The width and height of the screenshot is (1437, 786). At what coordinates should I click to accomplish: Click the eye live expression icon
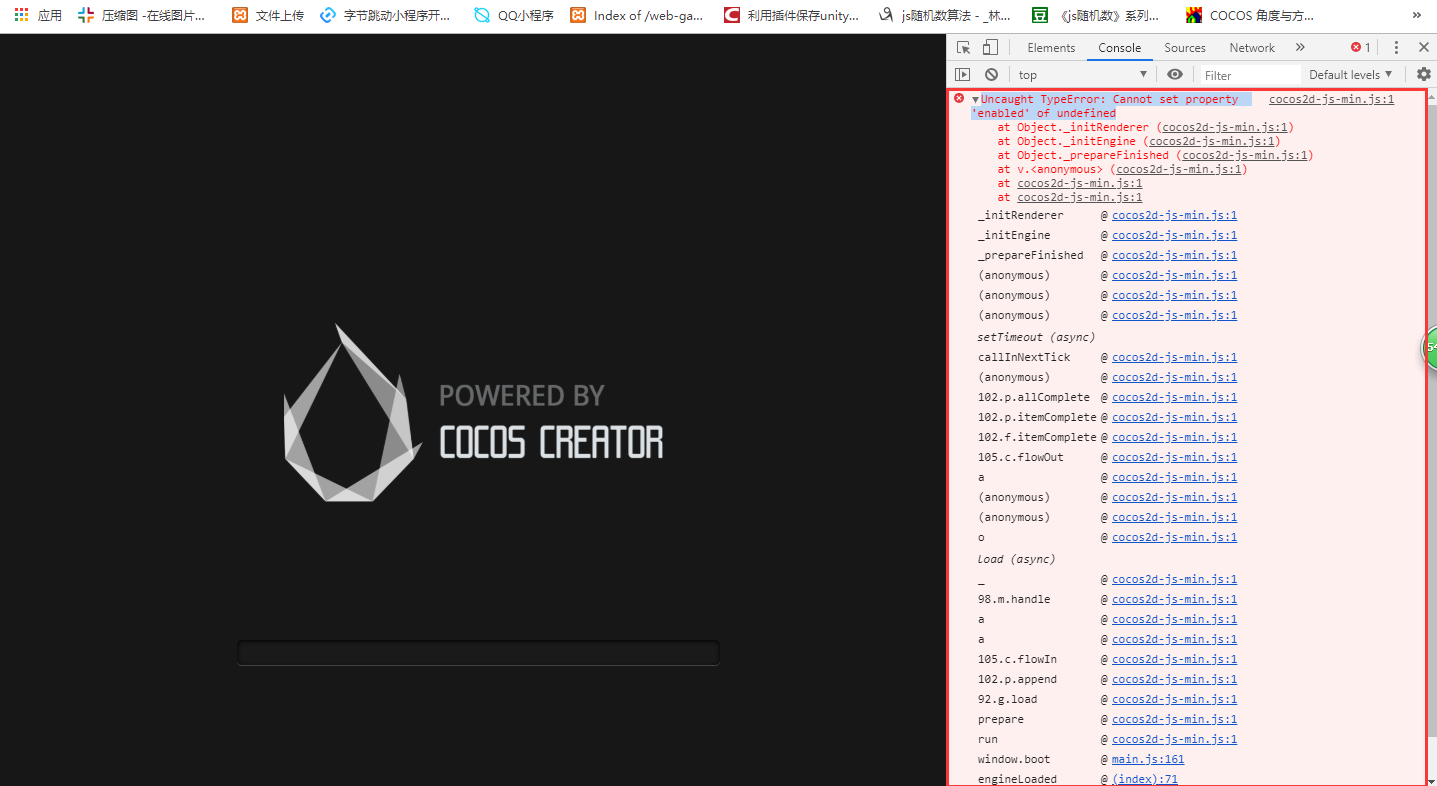tap(1175, 75)
